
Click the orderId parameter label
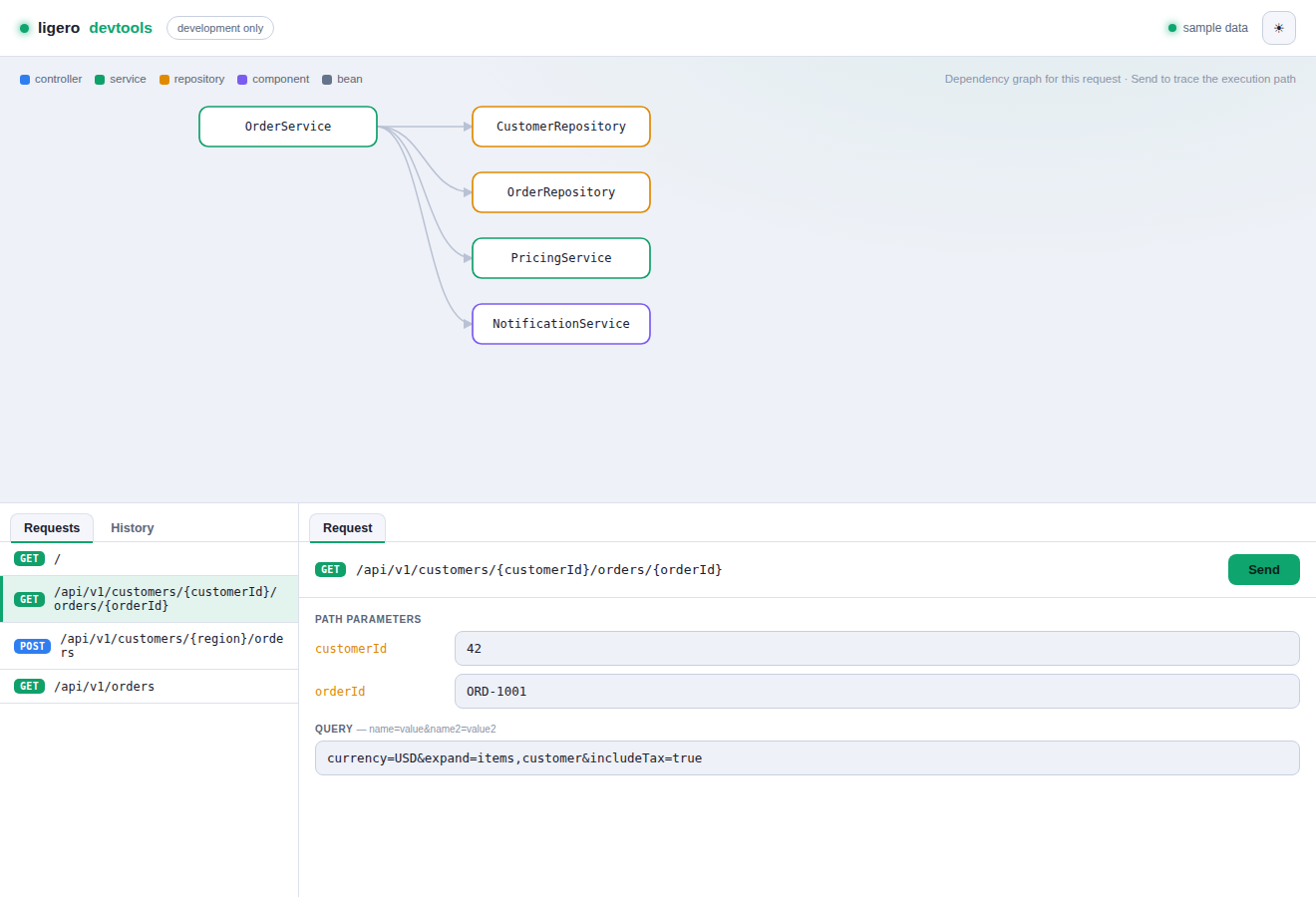340,692
